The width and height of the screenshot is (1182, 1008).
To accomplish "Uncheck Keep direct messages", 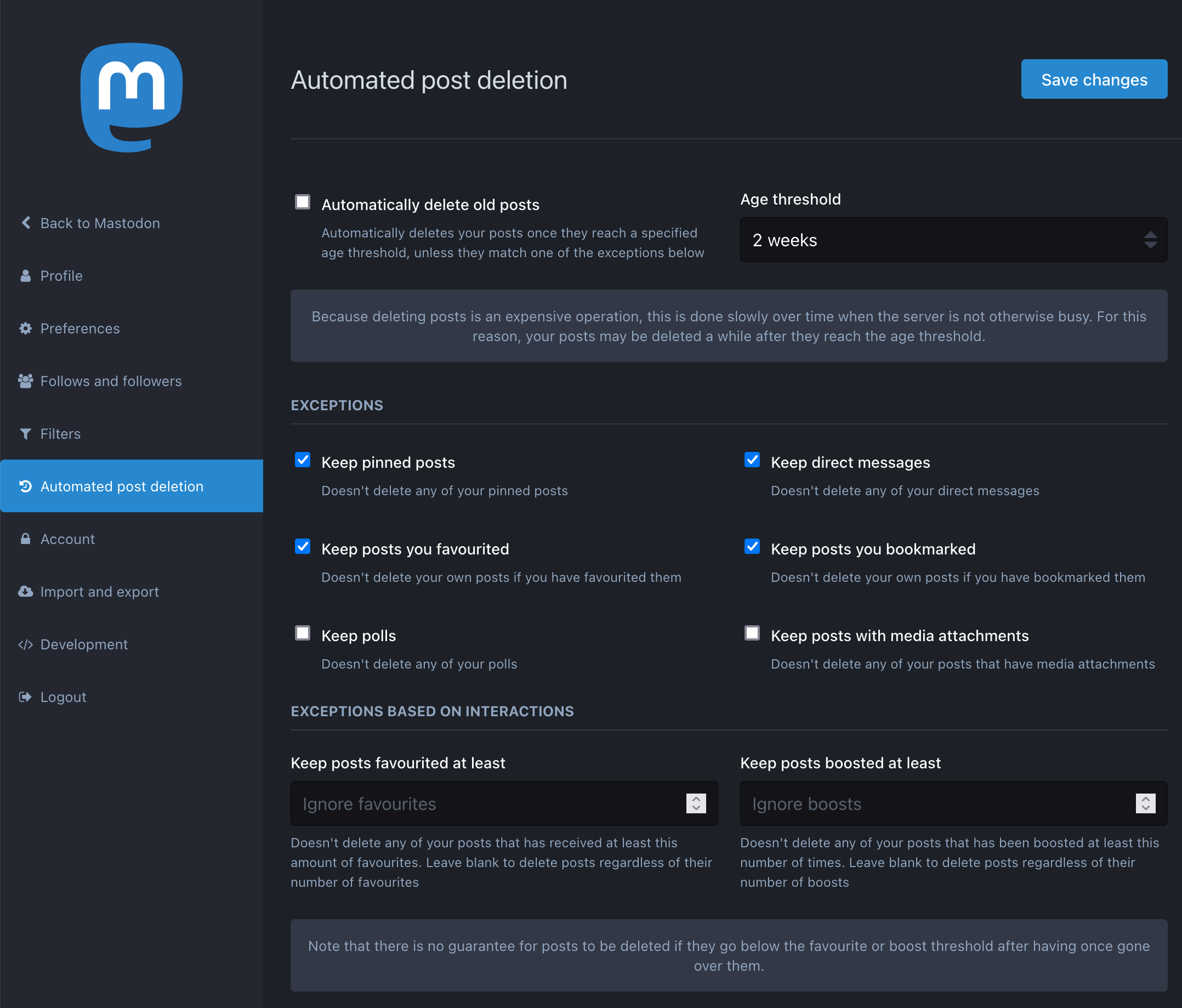I will pos(752,460).
